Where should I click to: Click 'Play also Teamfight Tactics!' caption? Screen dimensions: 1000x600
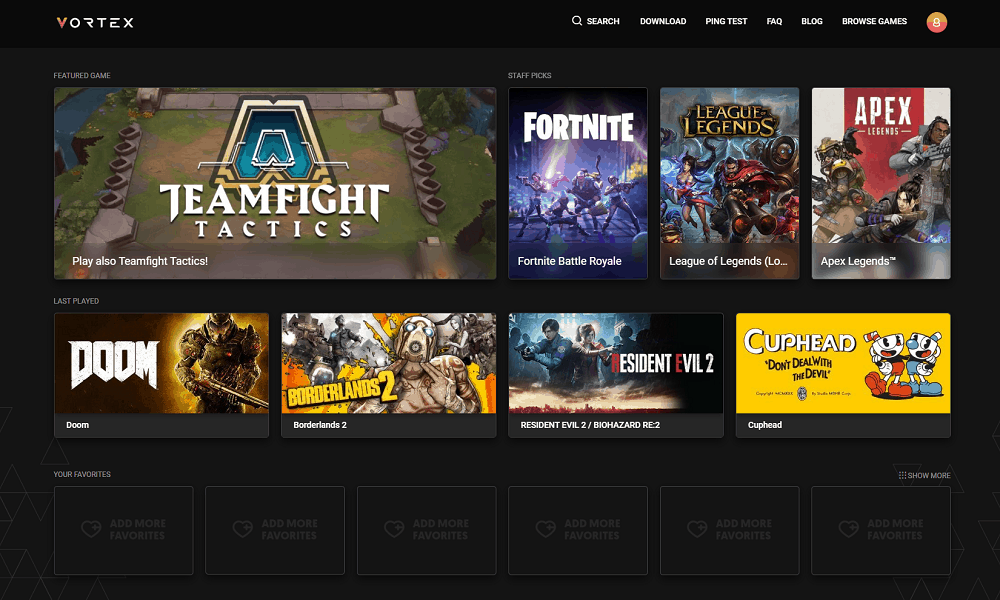tap(140, 261)
